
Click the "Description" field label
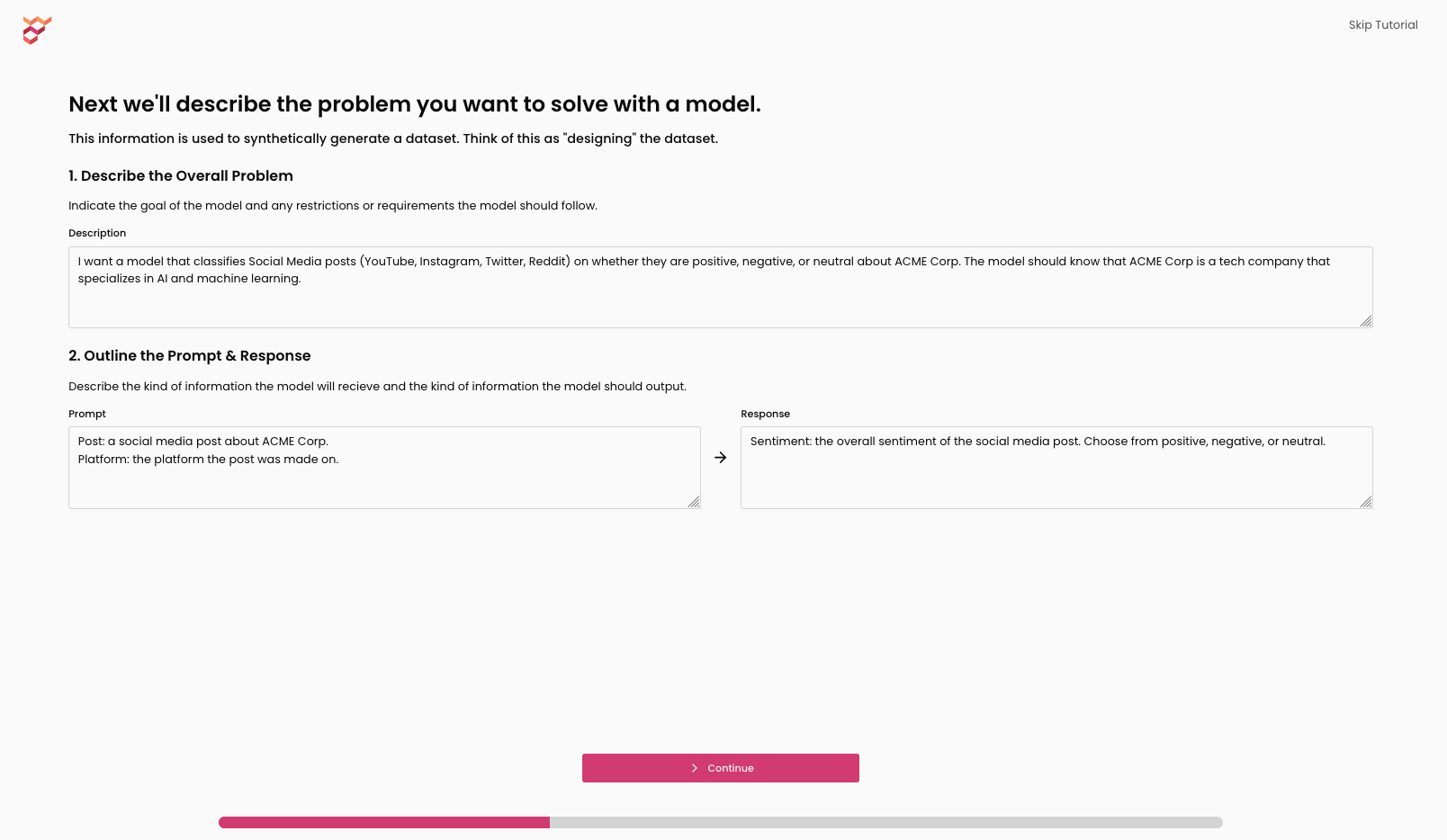(97, 233)
